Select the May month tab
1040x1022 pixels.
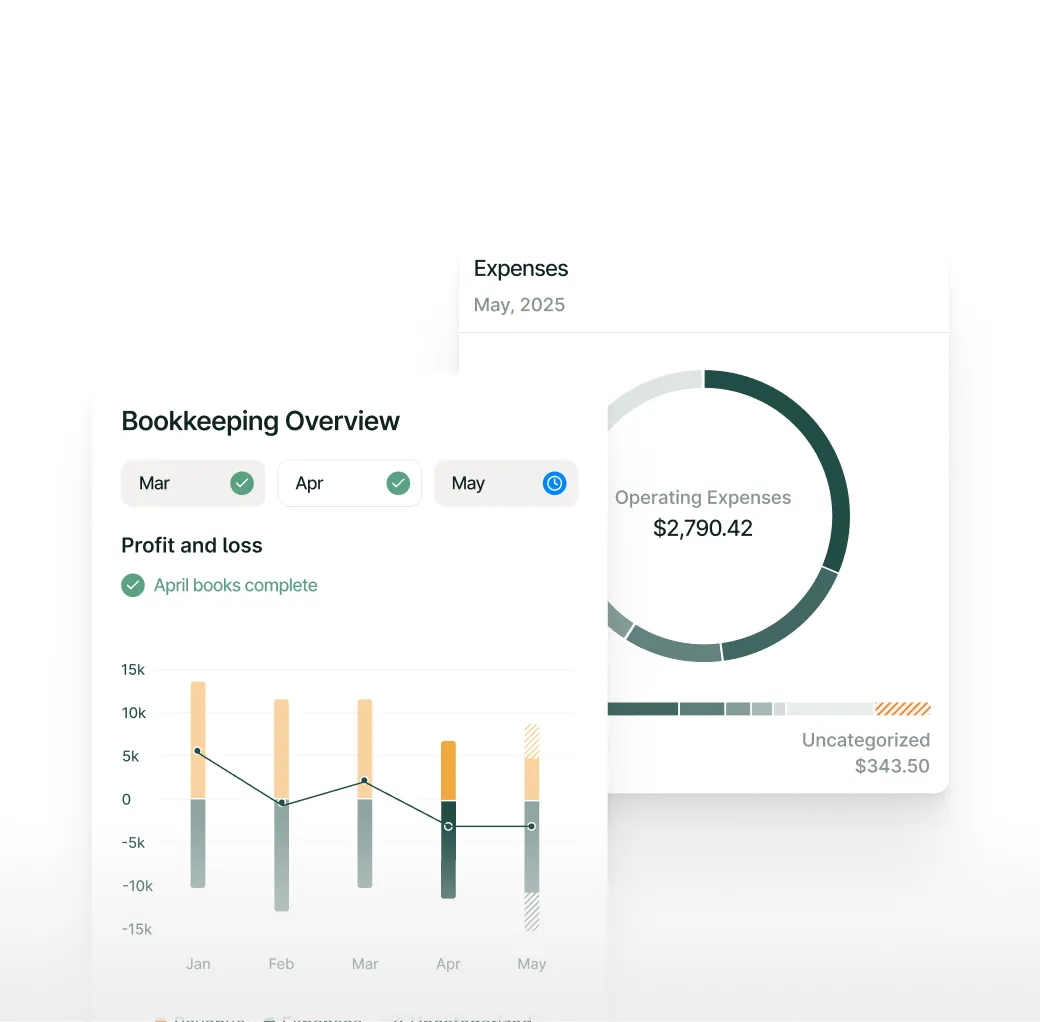coord(506,483)
